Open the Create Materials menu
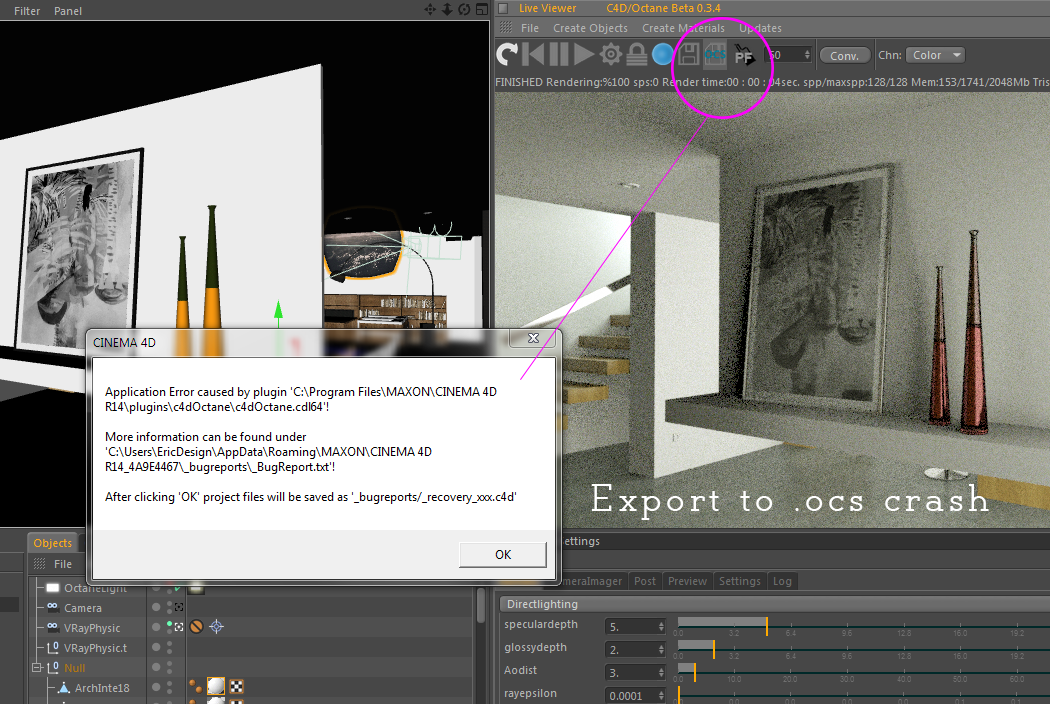This screenshot has height=704, width=1050. [683, 28]
